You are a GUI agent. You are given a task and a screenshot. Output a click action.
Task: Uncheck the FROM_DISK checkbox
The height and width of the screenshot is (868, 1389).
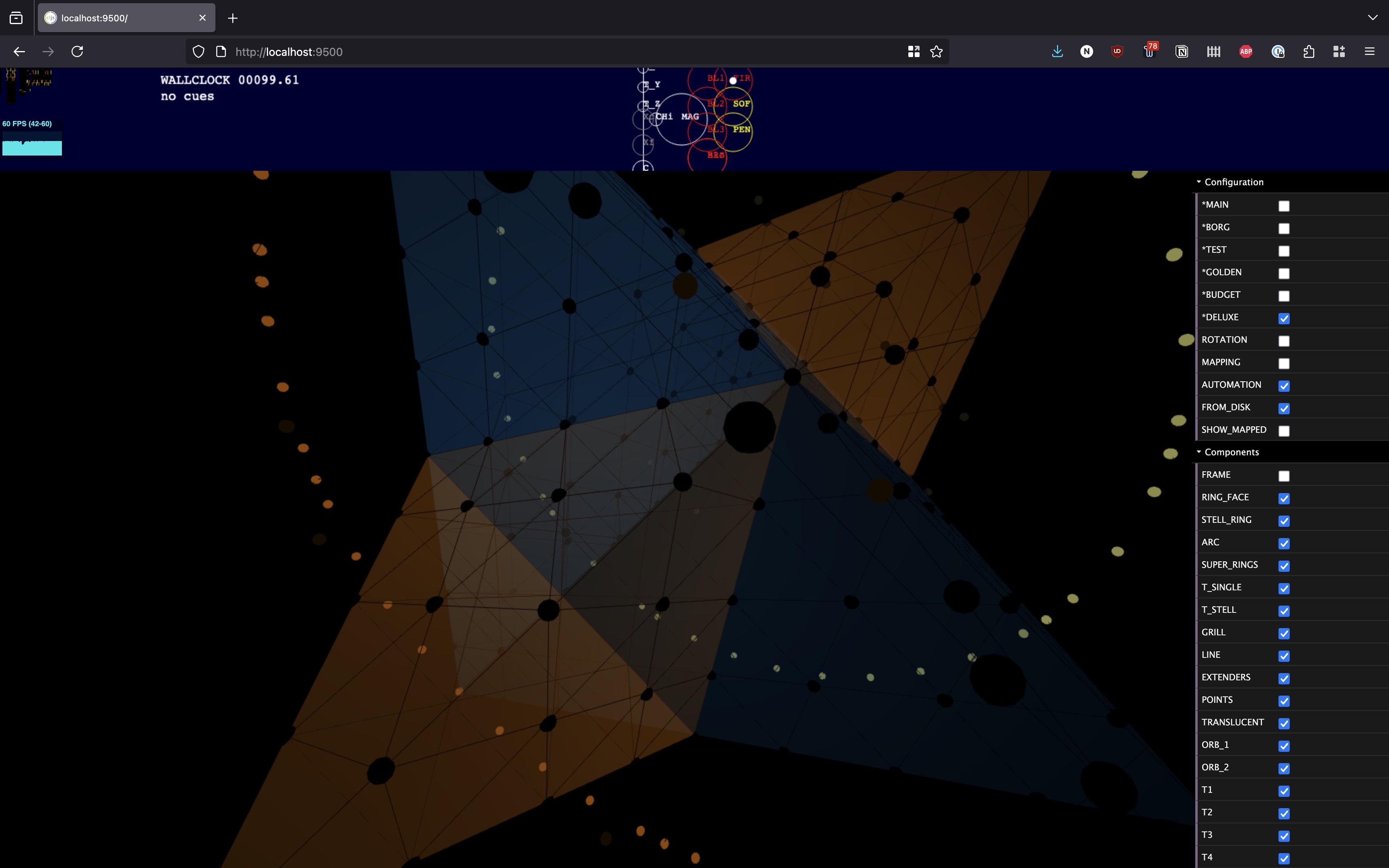[1284, 408]
